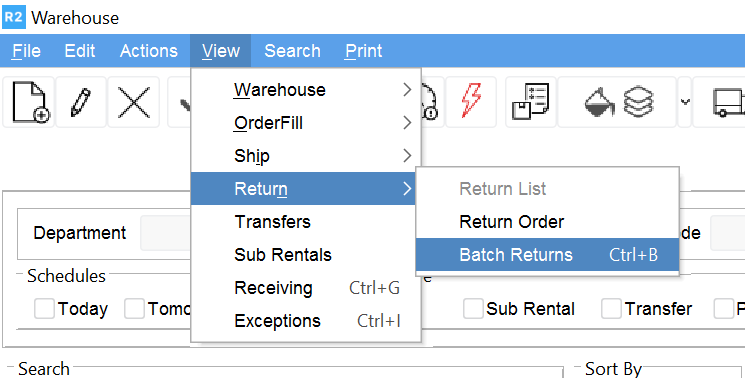This screenshot has width=745, height=378.
Task: Toggle the Tomorrow schedule checkbox
Action: (134, 309)
